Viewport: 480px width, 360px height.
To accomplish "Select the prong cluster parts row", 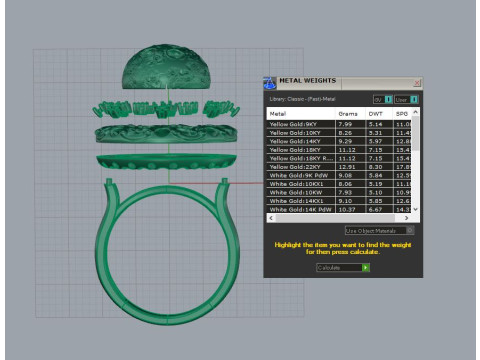I will (x=166, y=109).
